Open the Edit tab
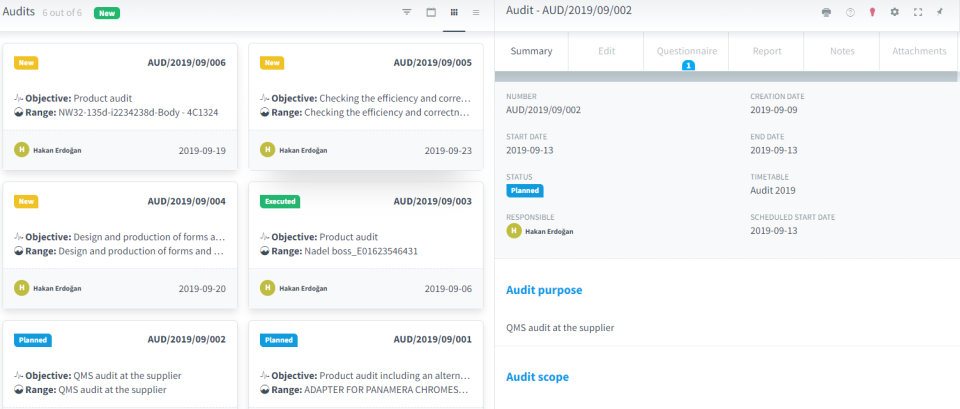 pos(606,51)
